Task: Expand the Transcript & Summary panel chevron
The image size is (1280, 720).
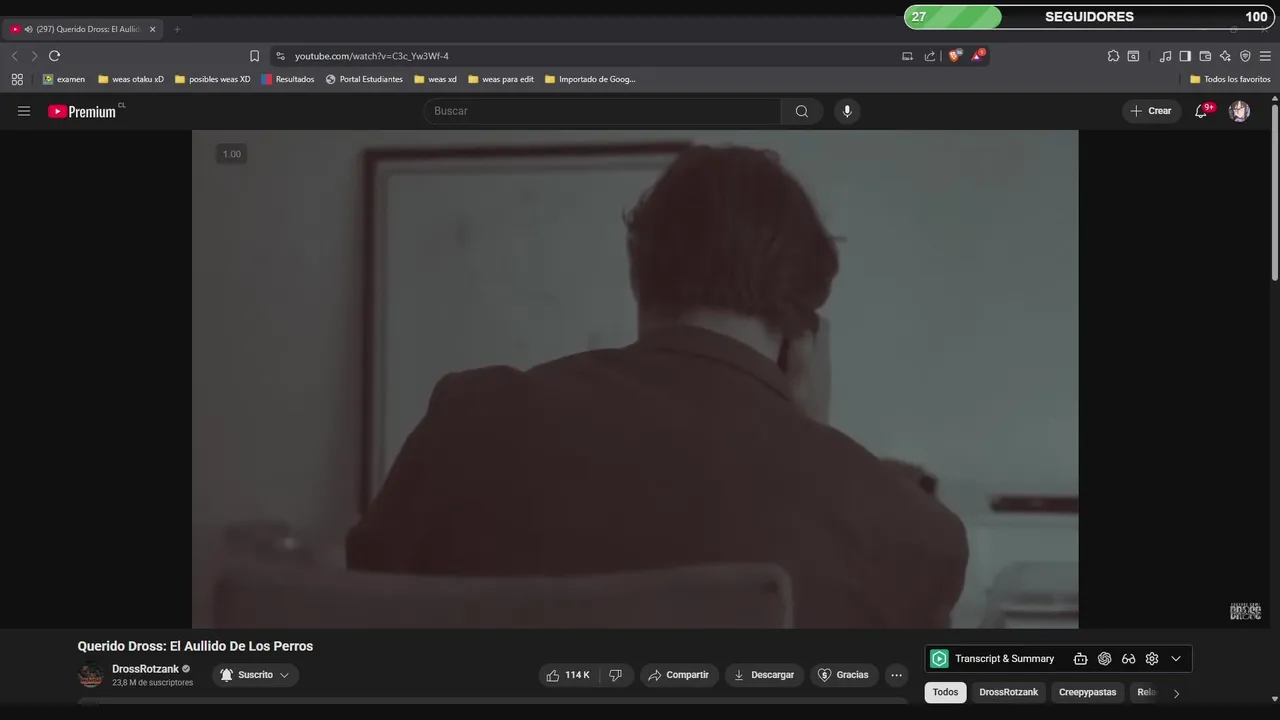Action: point(1176,659)
